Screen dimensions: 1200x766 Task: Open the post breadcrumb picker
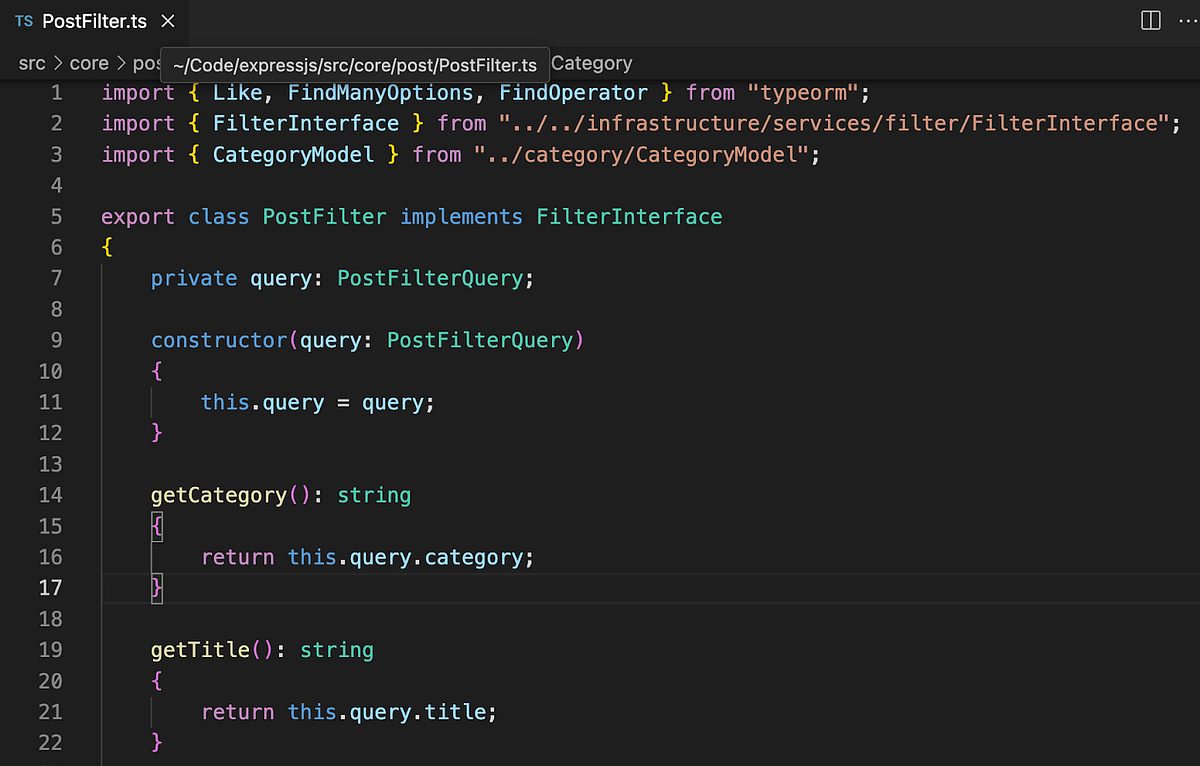click(x=148, y=63)
